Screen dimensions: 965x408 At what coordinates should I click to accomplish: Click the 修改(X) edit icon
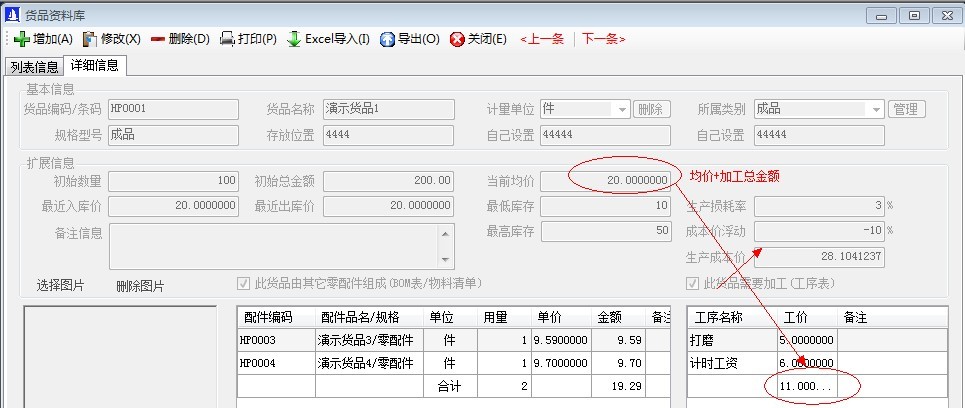click(90, 39)
